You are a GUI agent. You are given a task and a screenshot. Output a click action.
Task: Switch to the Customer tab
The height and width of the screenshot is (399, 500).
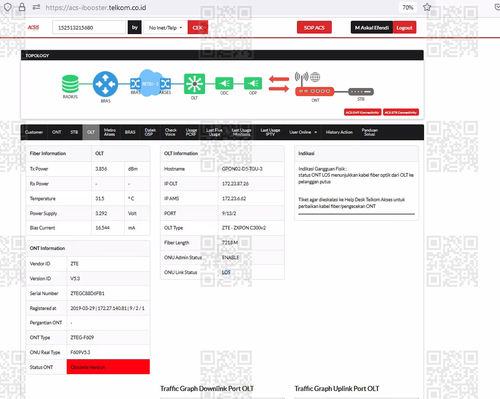coord(34,132)
